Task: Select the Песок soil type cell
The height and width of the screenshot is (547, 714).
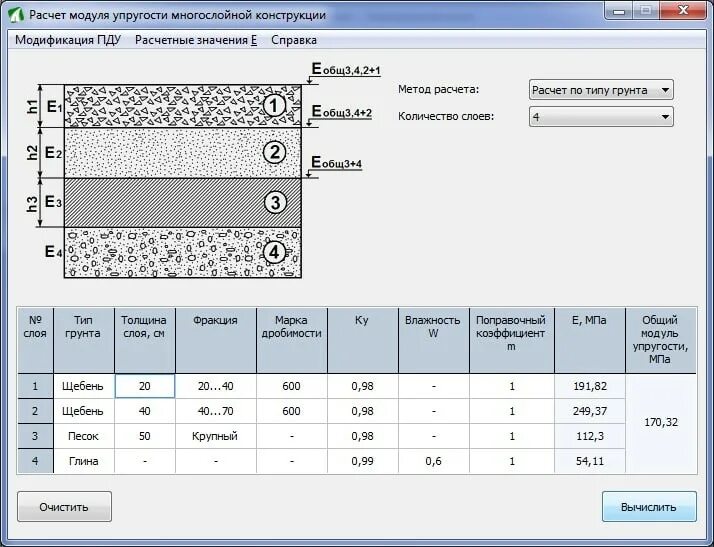Action: point(83,436)
